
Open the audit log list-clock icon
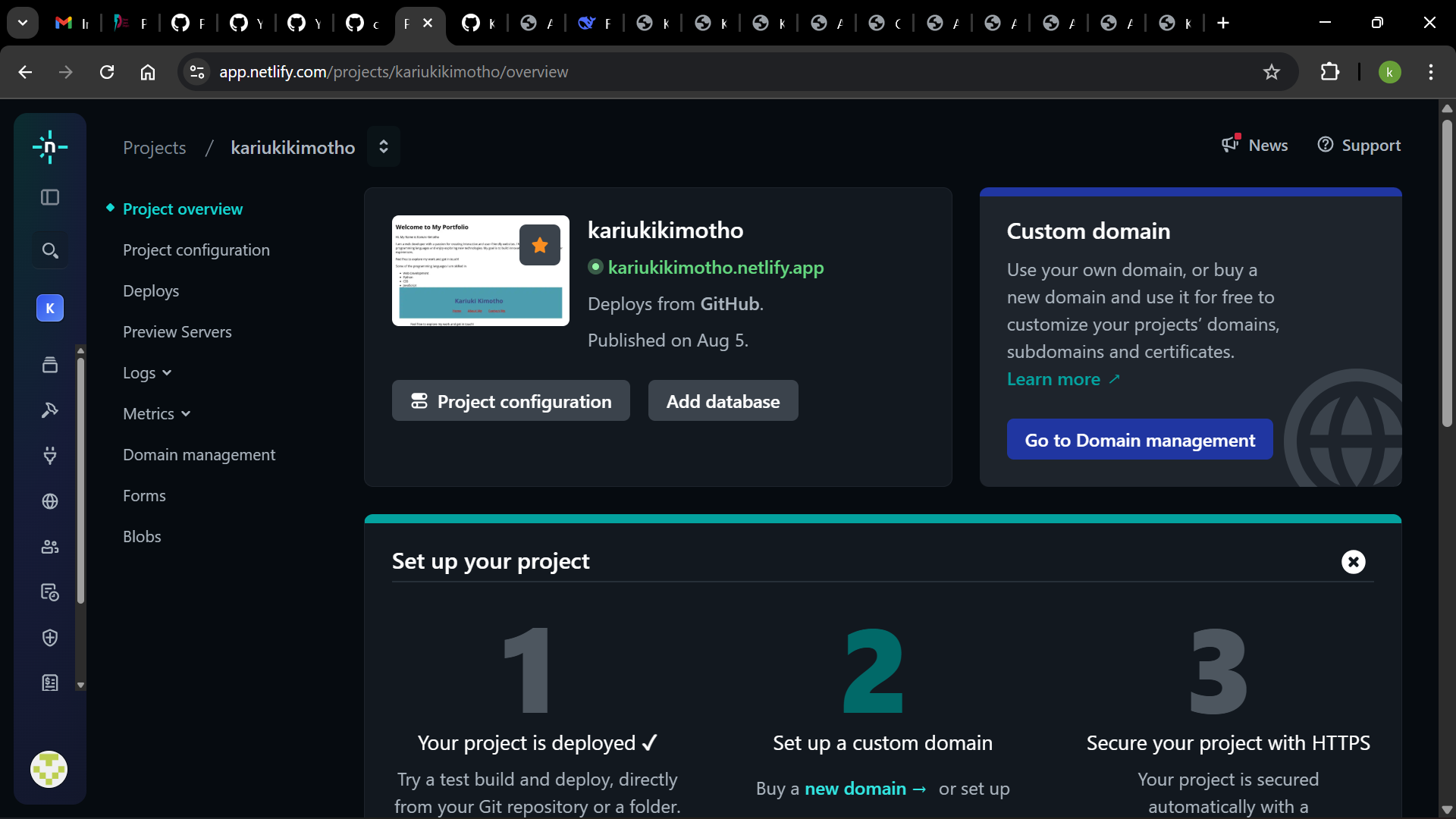[50, 592]
